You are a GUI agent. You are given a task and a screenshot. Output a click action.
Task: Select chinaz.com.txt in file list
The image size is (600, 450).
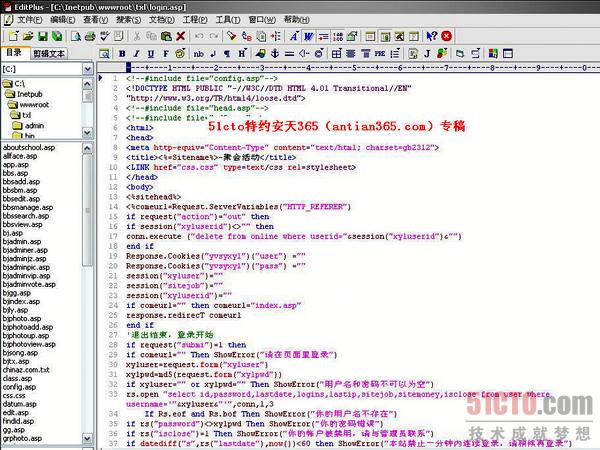point(26,370)
